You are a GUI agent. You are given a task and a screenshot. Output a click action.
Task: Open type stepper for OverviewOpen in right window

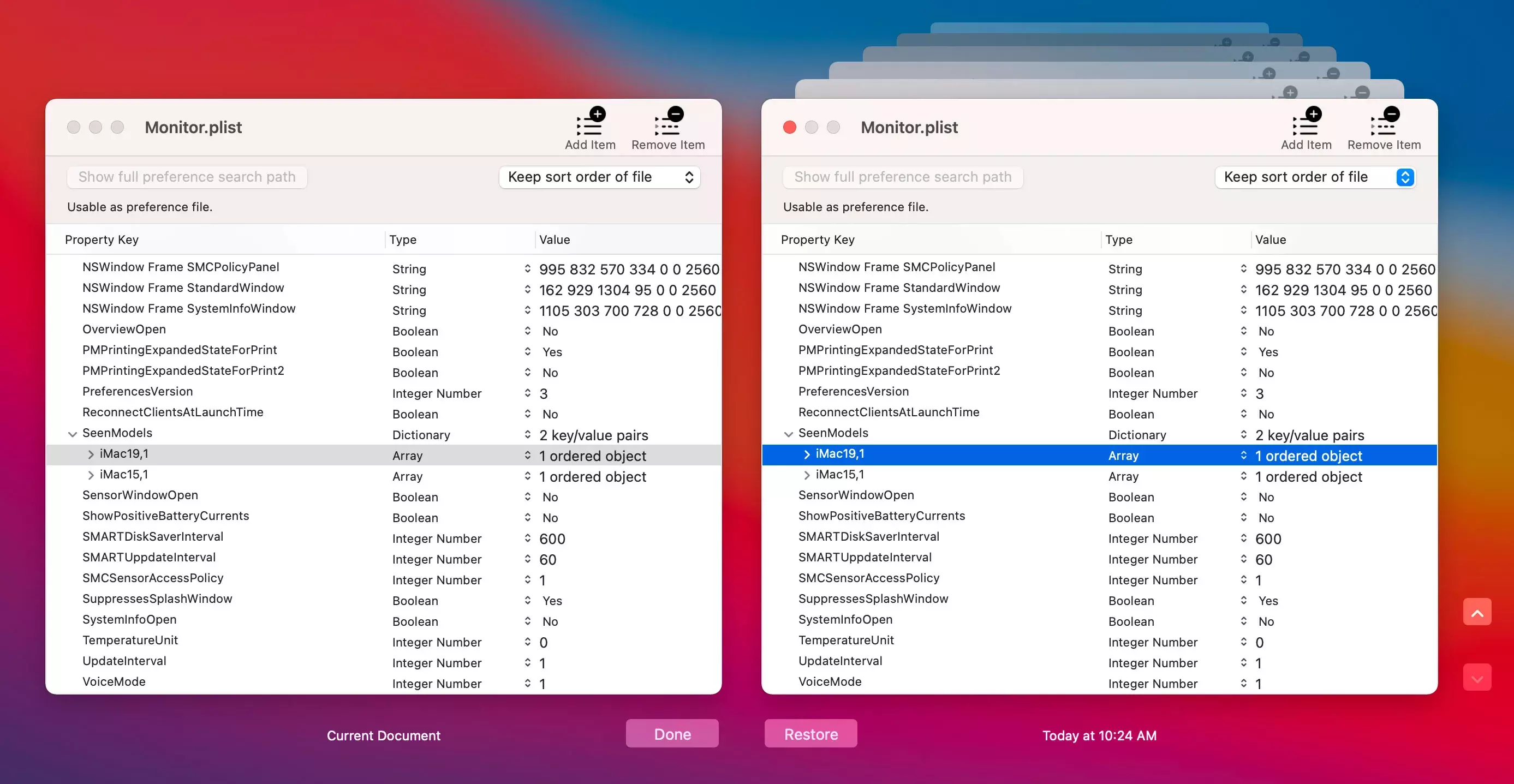click(x=1243, y=331)
